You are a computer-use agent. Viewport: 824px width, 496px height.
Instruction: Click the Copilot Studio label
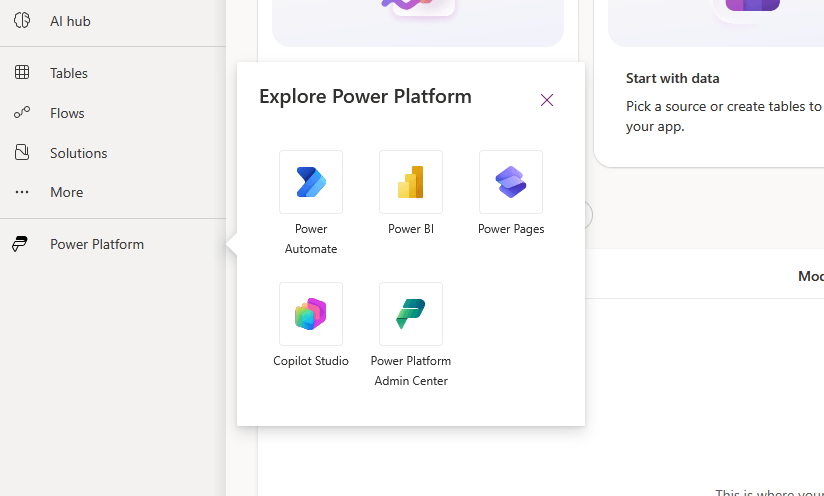311,361
